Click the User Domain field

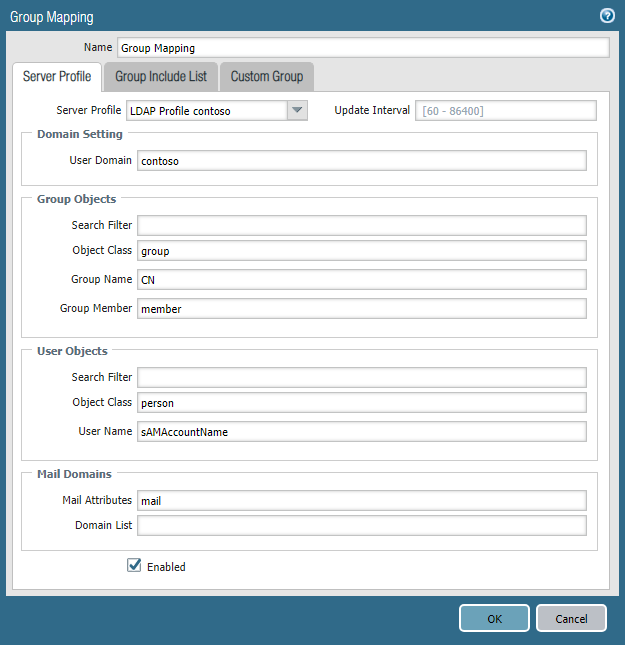tap(362, 160)
